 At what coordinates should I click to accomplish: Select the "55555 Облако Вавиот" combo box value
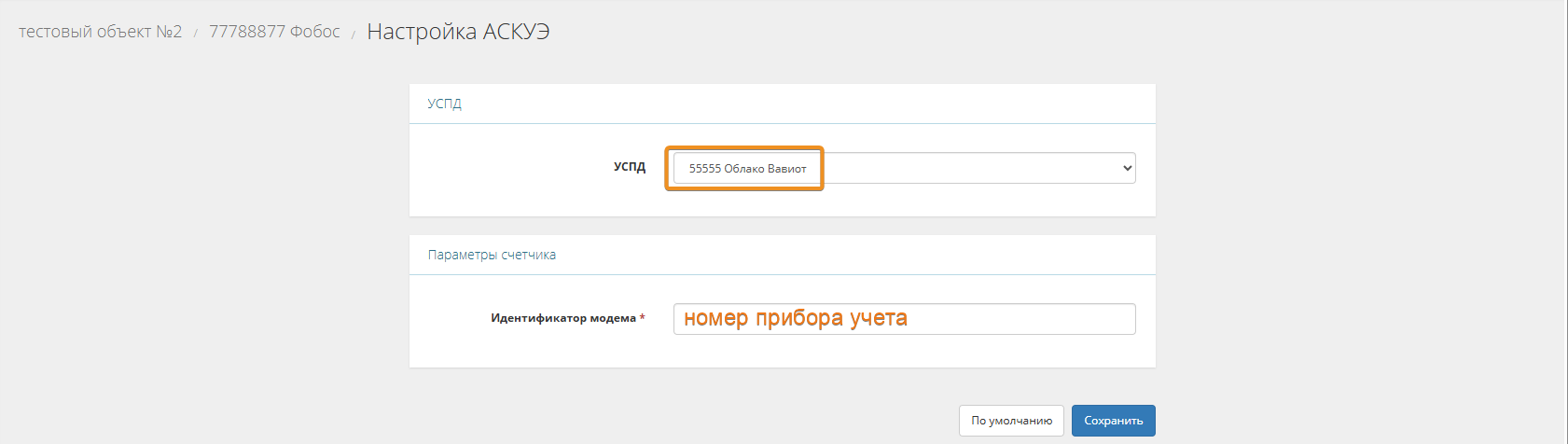(x=747, y=169)
